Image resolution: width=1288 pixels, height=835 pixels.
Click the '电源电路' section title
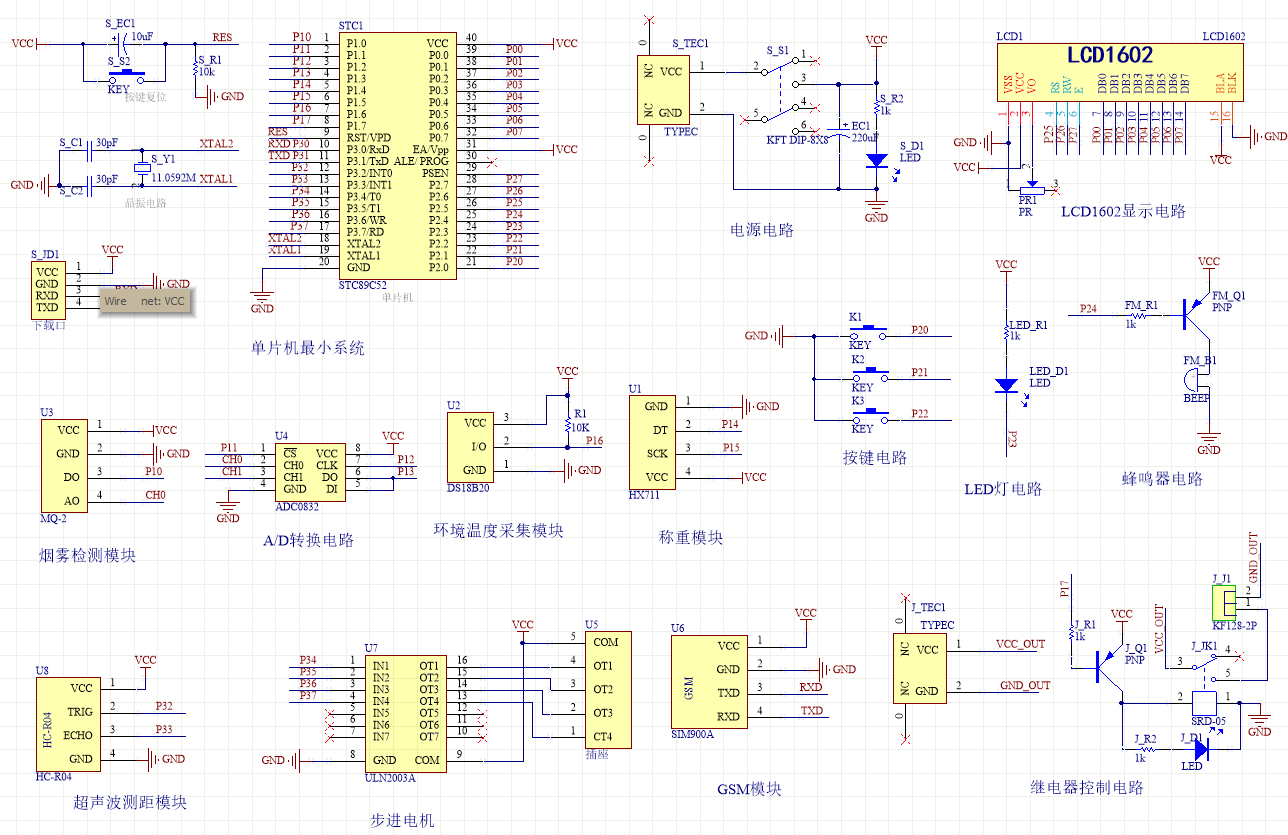[762, 230]
